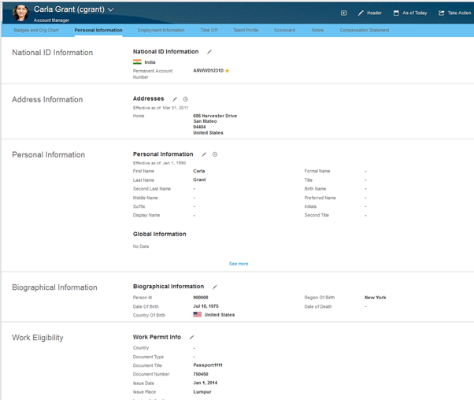
Task: Switch to the Scorecard tab
Action: tap(284, 30)
